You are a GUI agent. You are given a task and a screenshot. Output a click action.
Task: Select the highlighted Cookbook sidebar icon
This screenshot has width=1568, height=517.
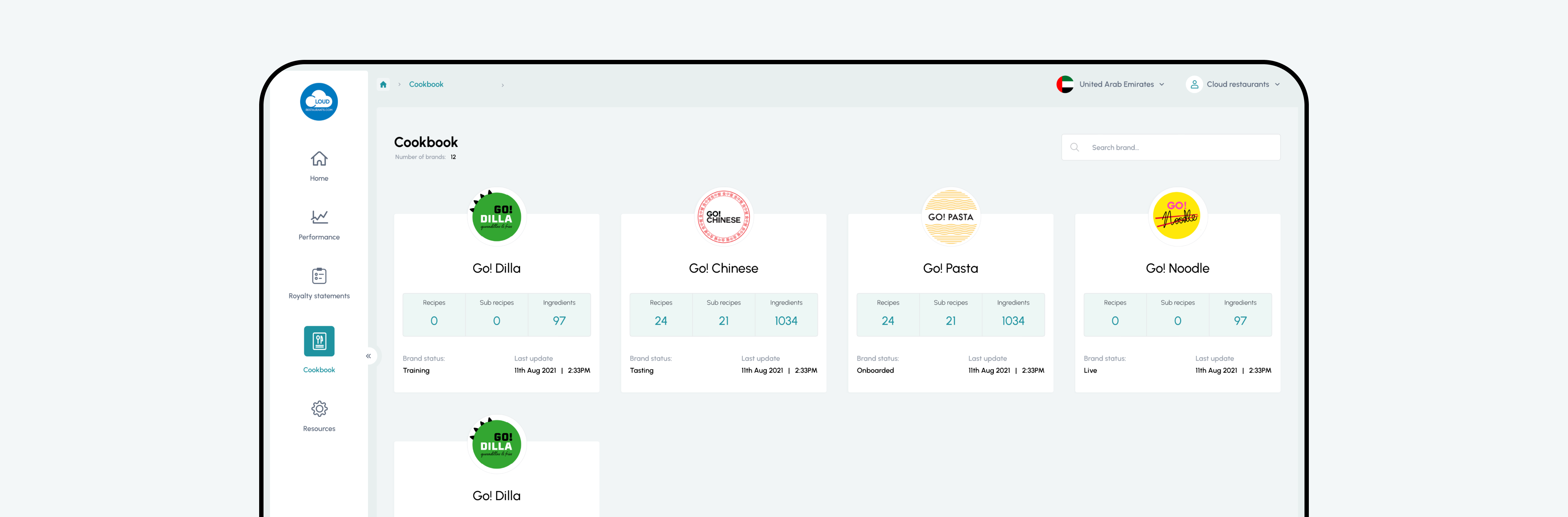319,341
